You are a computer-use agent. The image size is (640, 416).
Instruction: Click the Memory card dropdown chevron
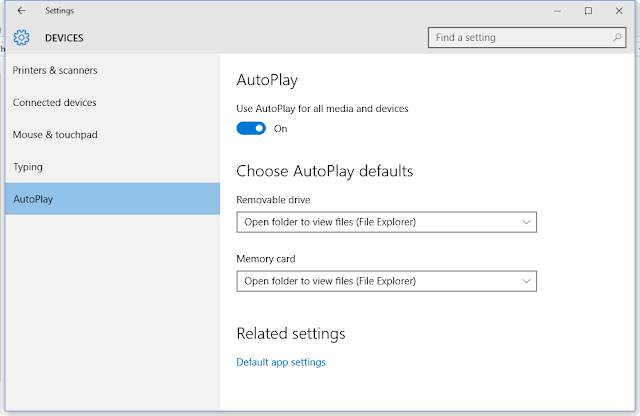526,281
